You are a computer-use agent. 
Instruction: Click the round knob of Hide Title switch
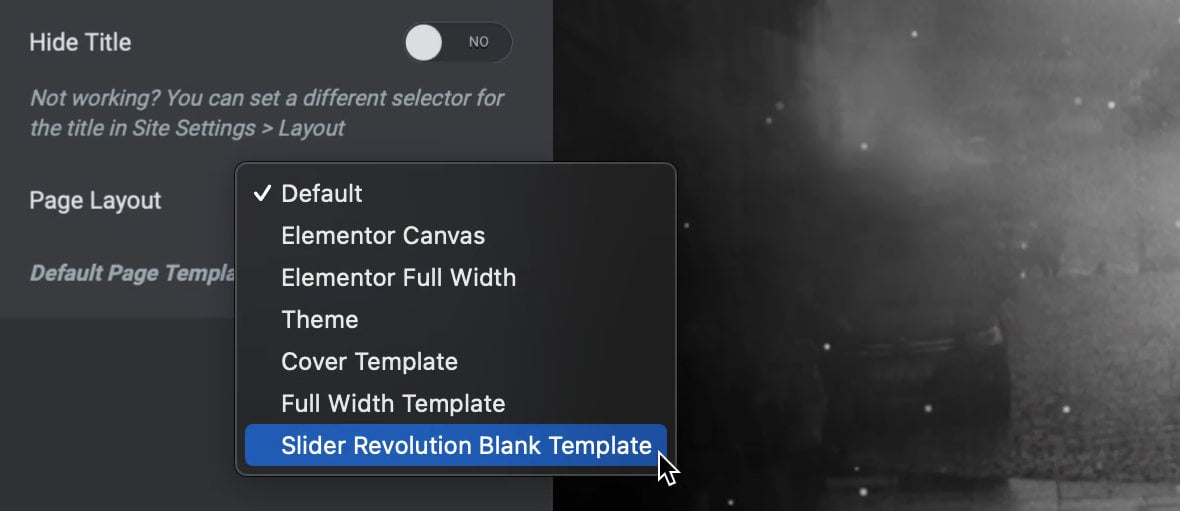(423, 42)
